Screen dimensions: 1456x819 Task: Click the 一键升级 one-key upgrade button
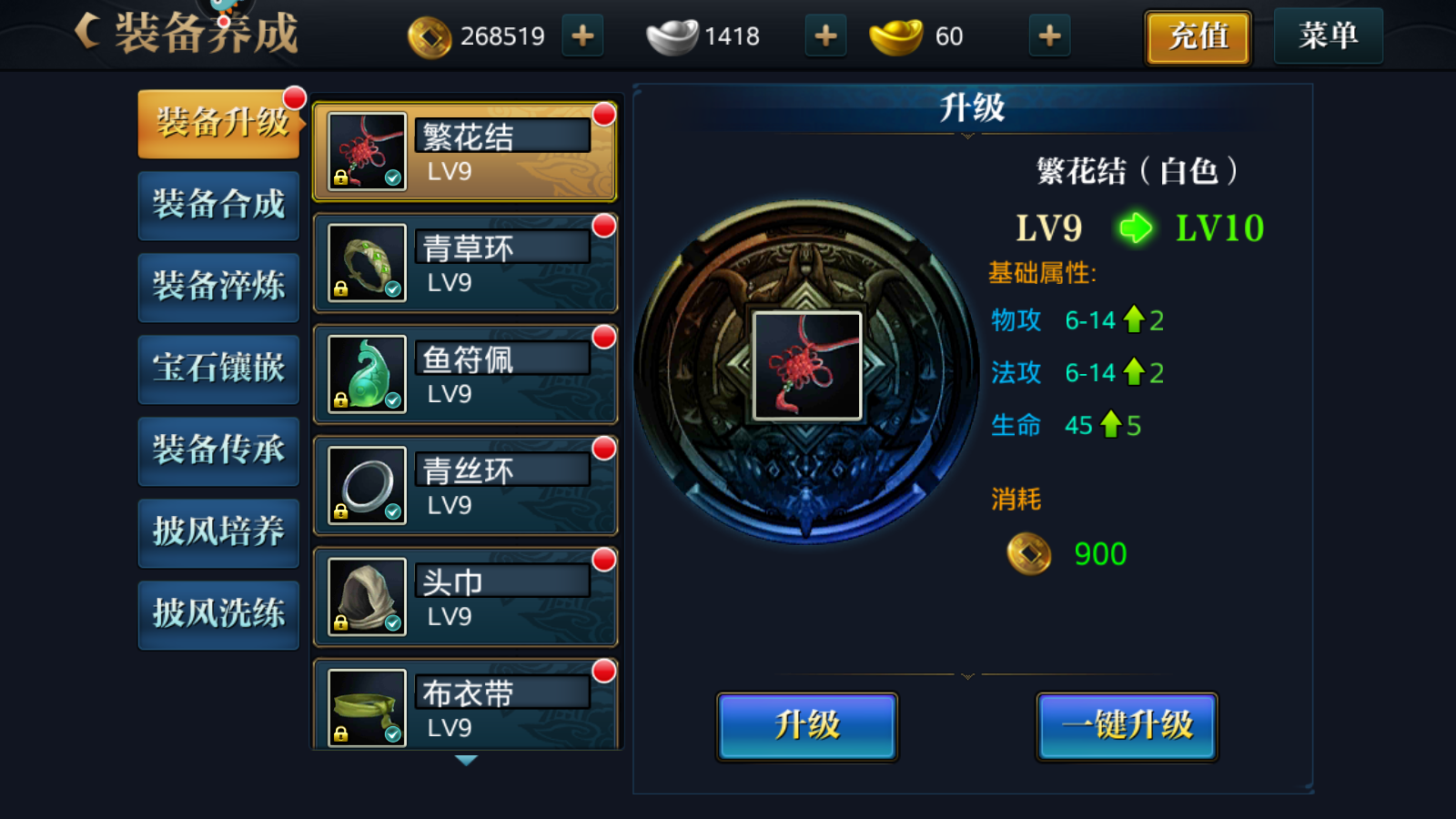pos(1127,726)
